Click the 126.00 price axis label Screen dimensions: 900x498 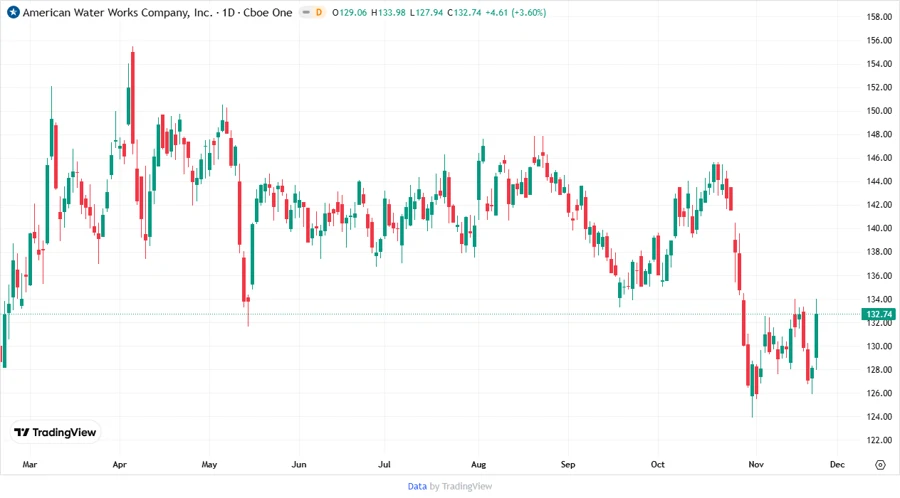(879, 394)
